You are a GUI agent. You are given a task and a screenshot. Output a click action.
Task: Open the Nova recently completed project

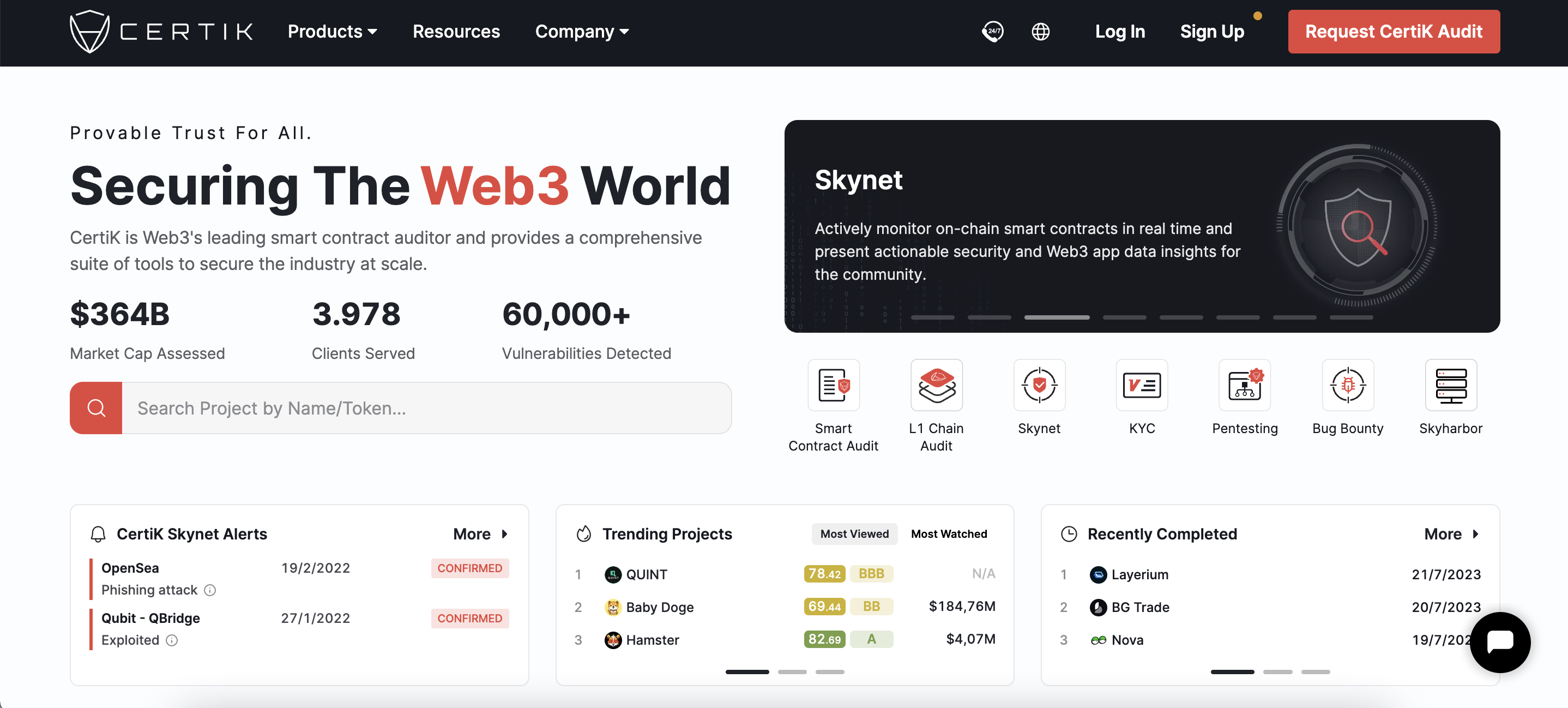pyautogui.click(x=1270, y=640)
